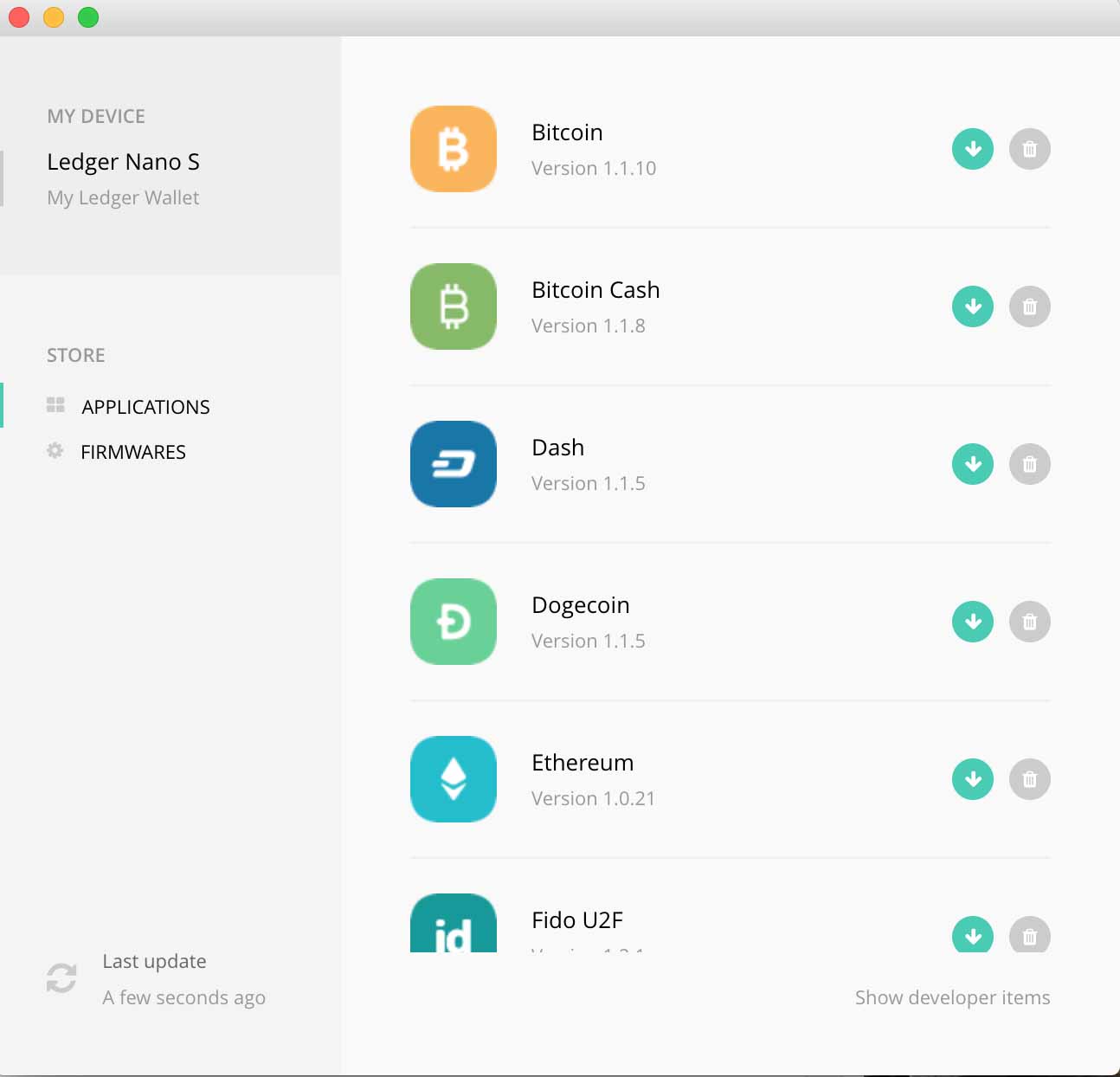
Task: Click the blue Dash app logo
Action: [x=454, y=464]
